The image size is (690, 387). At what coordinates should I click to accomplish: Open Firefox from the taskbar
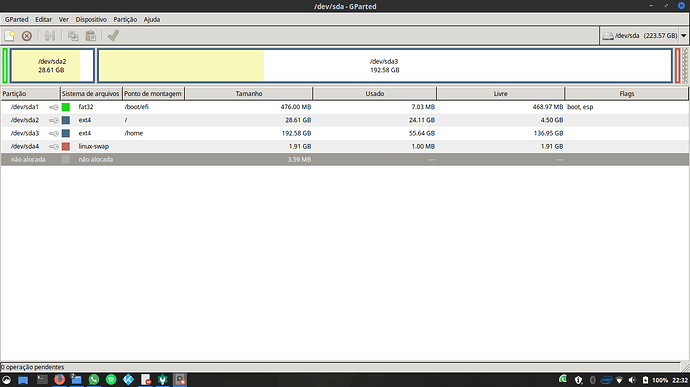coord(59,380)
